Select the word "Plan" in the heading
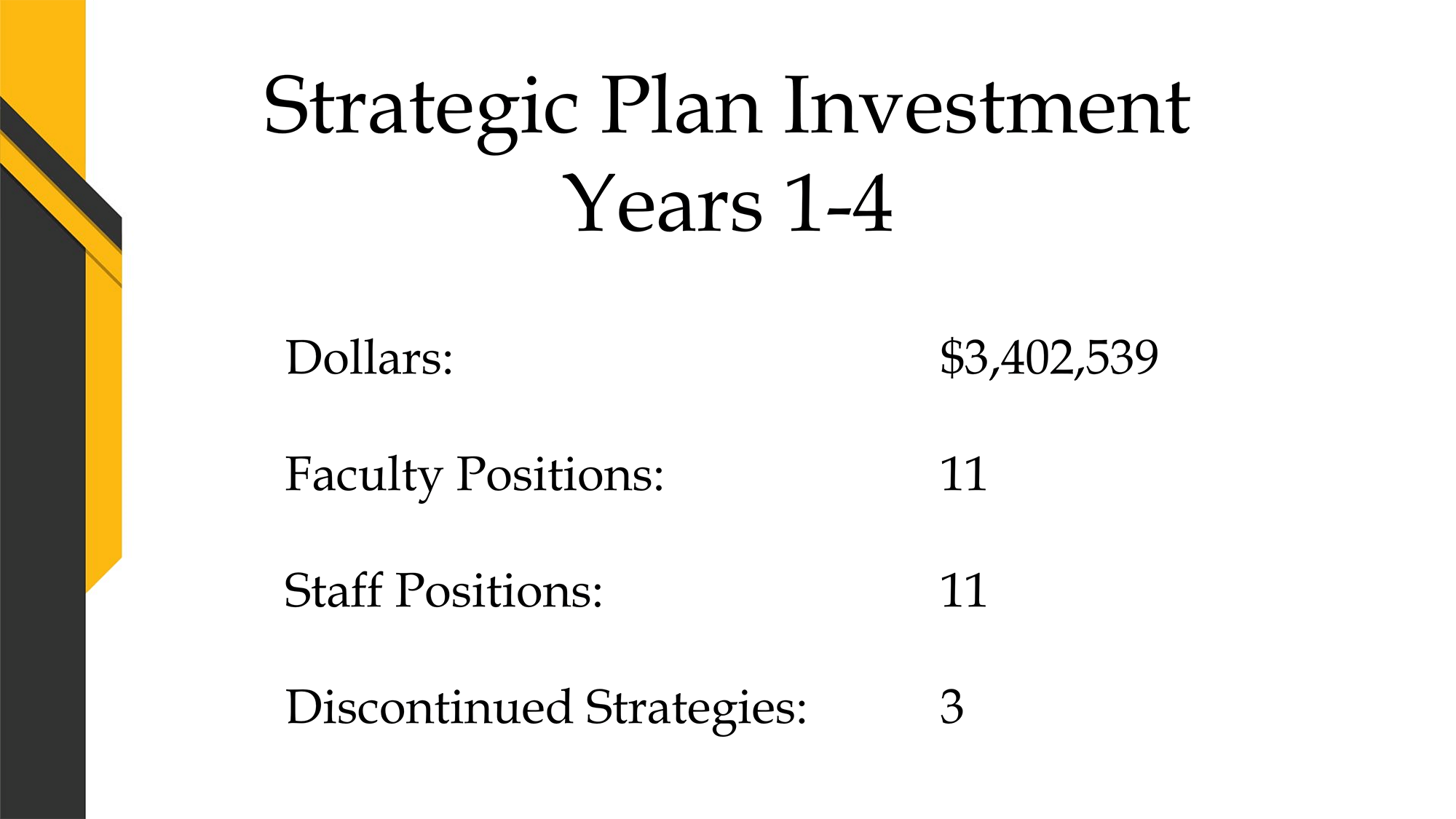This screenshot has height=819, width=1456. pos(681,106)
